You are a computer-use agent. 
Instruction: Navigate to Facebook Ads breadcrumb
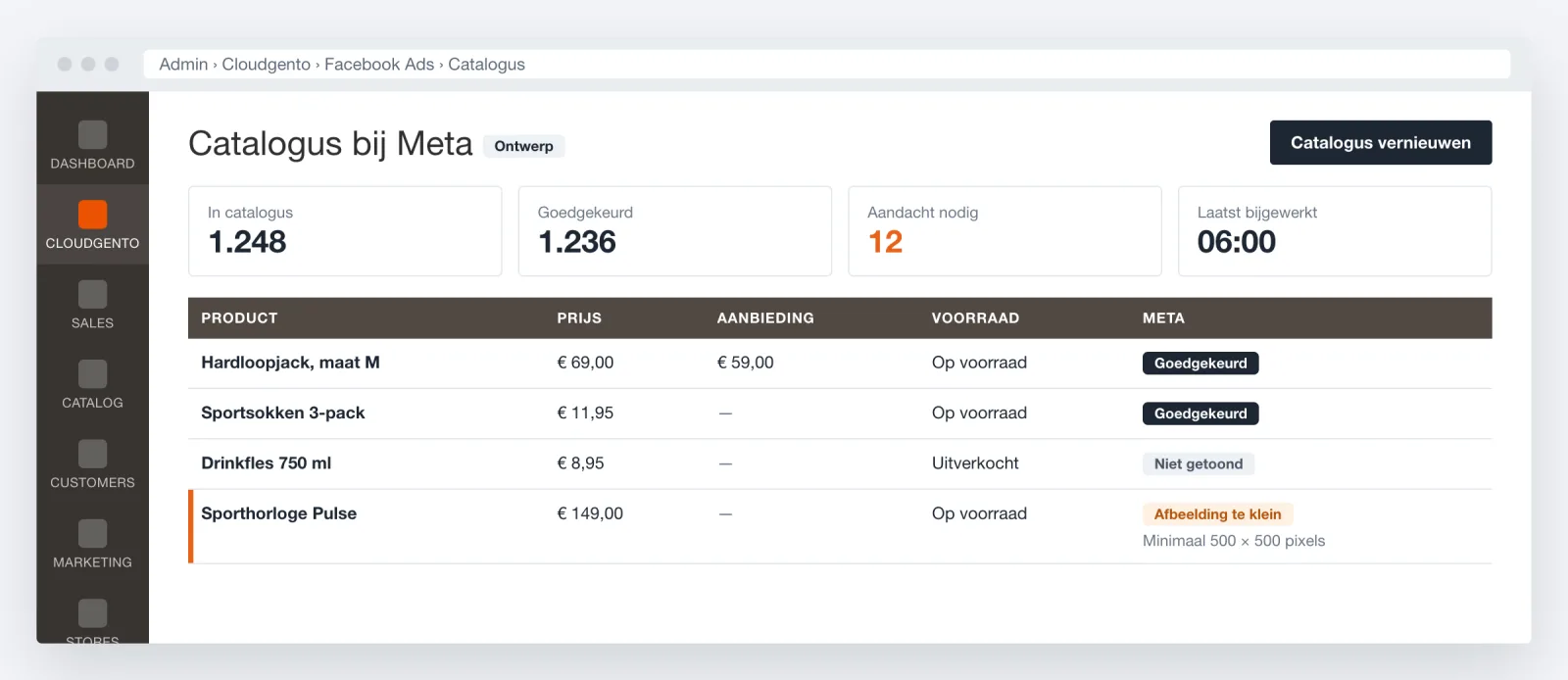379,65
